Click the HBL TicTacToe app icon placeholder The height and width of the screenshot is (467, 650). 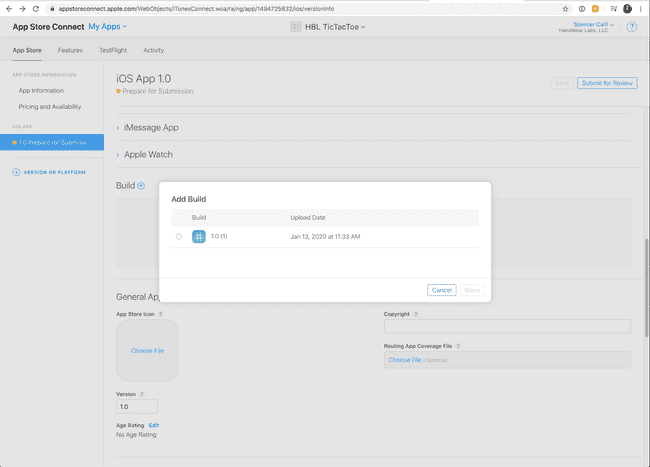[x=296, y=27]
